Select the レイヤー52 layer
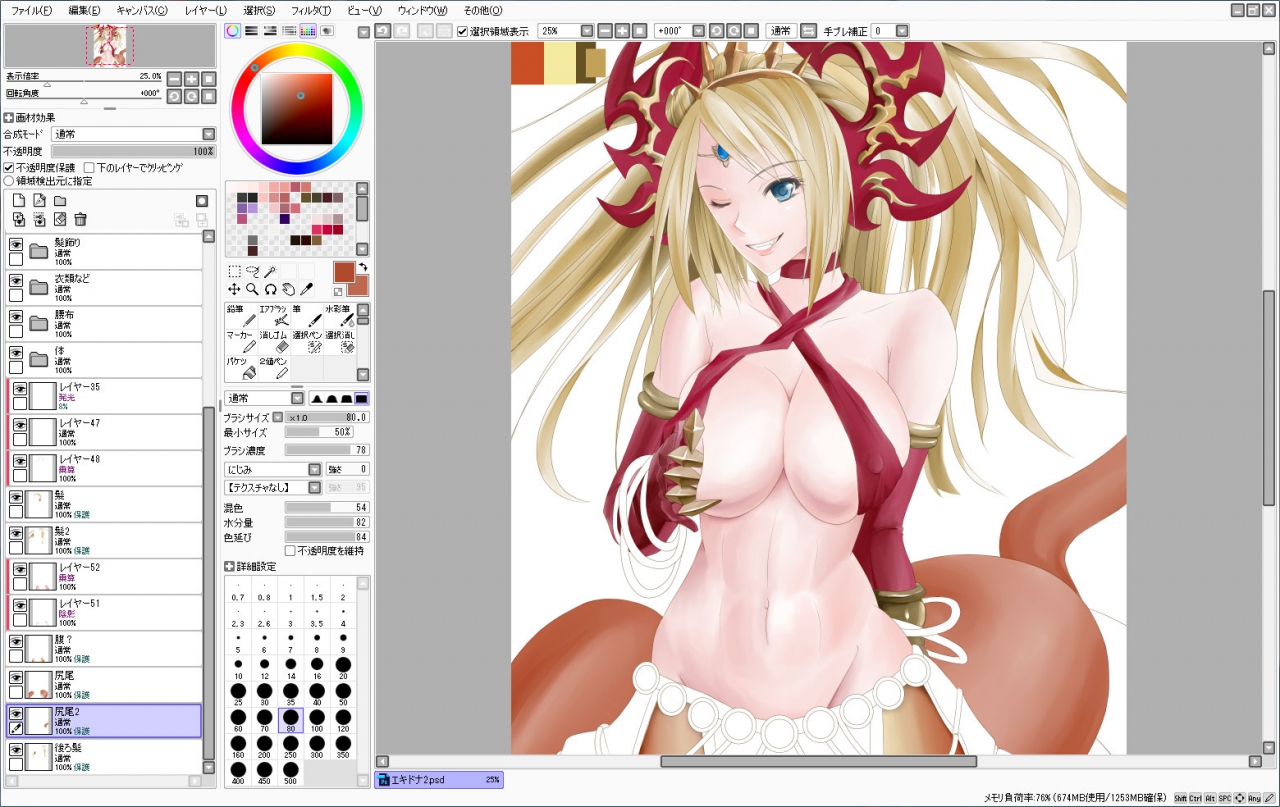Screen dimensions: 1280x807 coord(104,575)
